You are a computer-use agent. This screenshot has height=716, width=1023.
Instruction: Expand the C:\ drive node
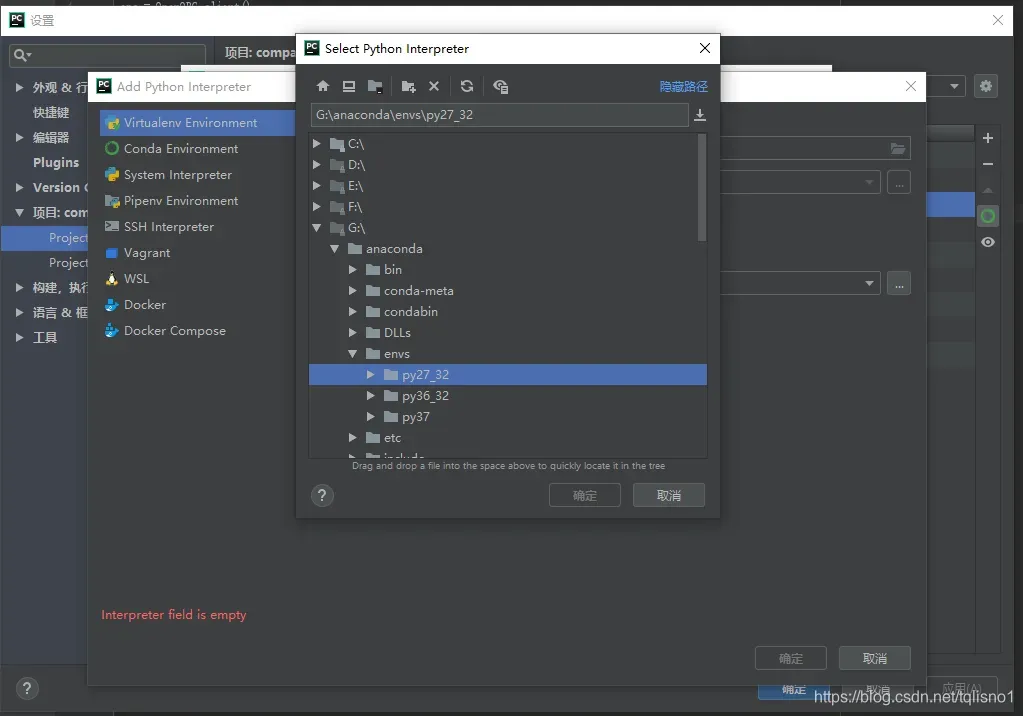point(316,144)
